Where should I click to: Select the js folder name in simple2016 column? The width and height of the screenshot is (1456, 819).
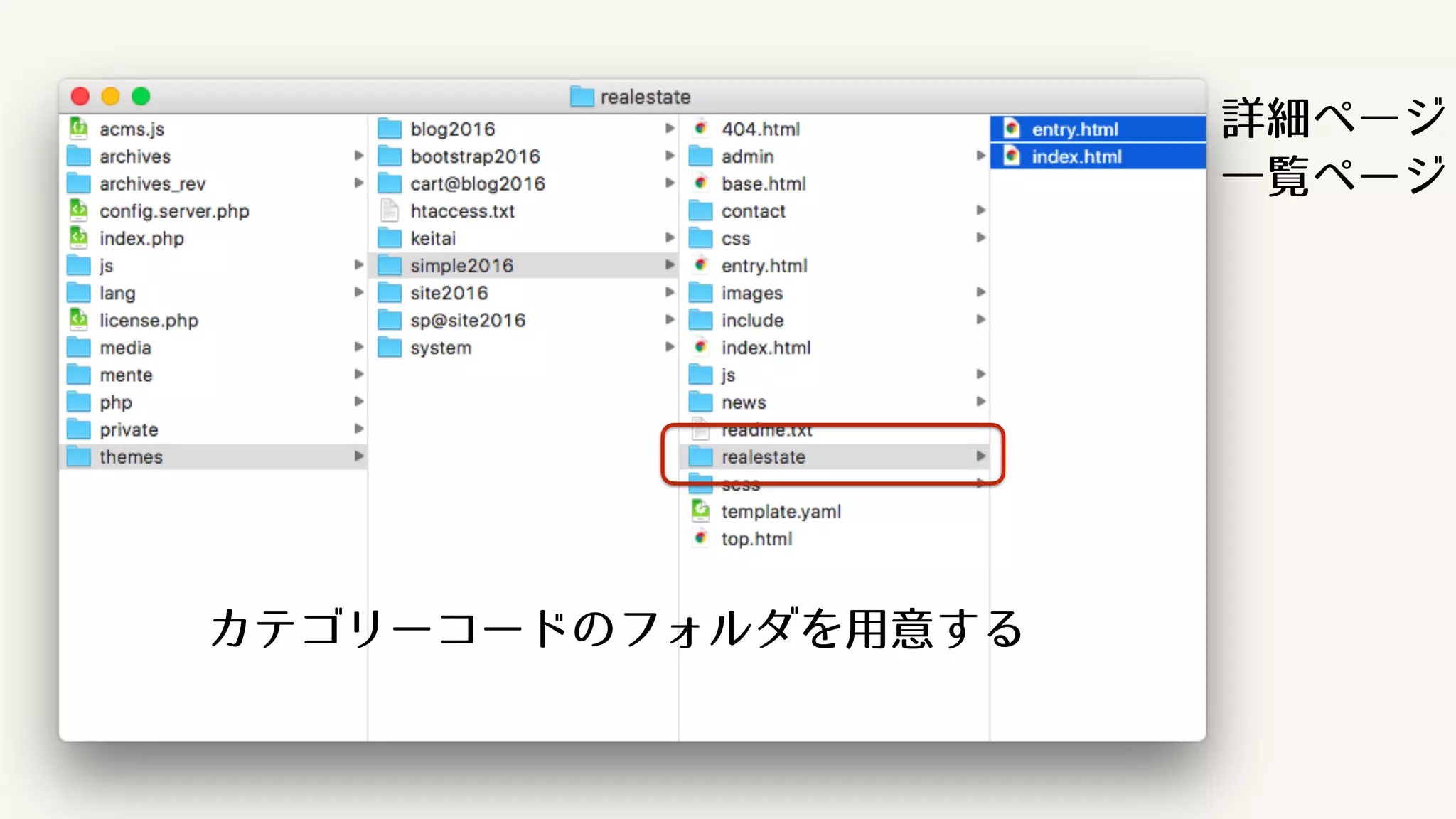(729, 375)
